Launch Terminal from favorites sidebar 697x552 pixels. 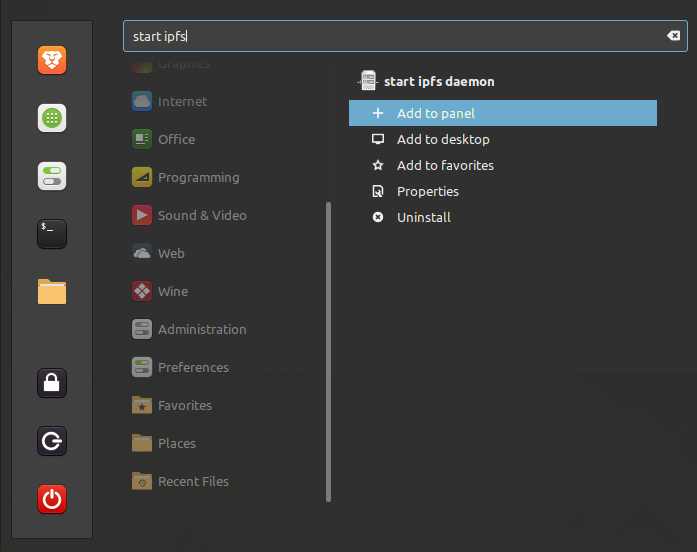[52, 234]
